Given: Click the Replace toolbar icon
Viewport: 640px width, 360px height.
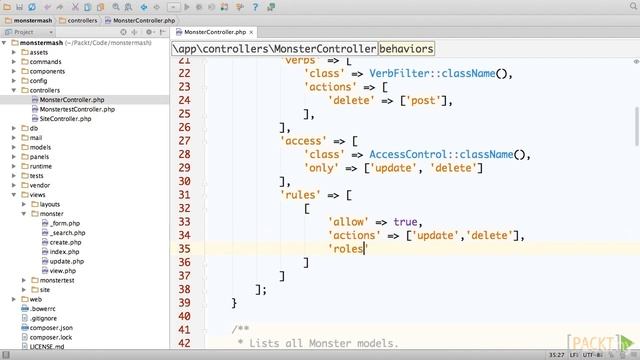Looking at the screenshot, I should click(128, 7).
